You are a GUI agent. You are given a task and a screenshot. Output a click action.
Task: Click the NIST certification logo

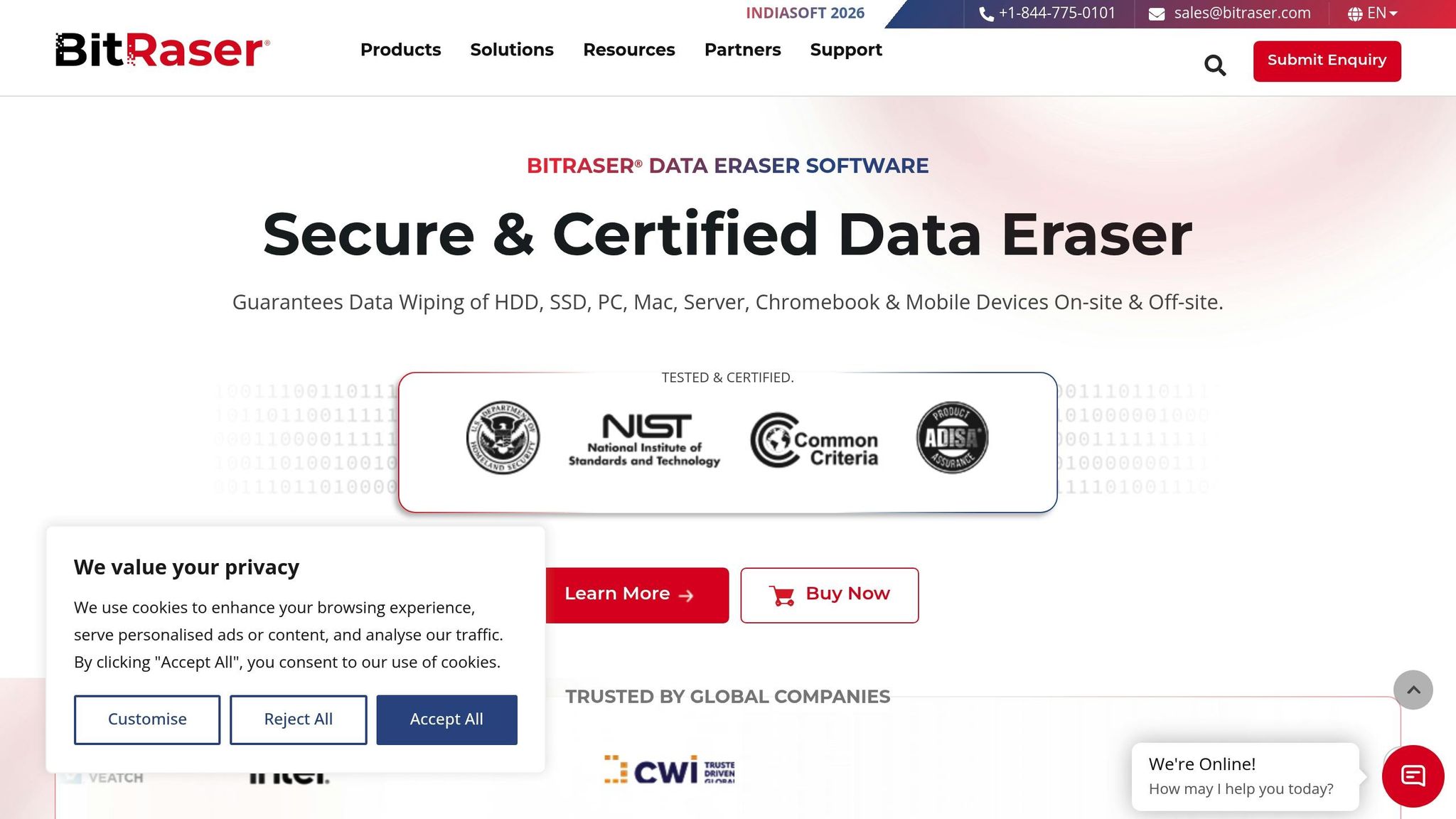[644, 440]
